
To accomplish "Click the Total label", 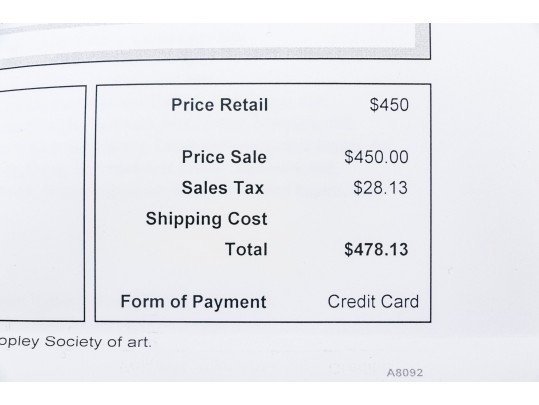I will click(x=246, y=249).
